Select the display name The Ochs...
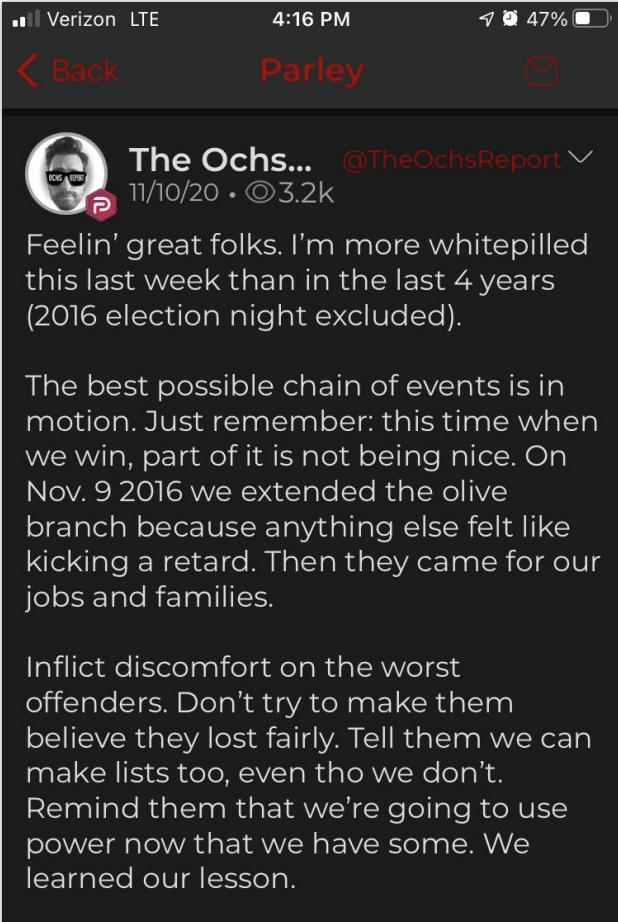Image resolution: width=618 pixels, height=922 pixels. coord(221,159)
